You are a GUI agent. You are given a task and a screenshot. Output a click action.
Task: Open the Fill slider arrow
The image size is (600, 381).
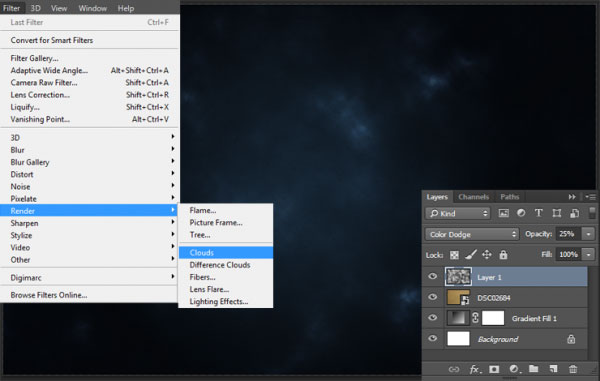coord(589,254)
